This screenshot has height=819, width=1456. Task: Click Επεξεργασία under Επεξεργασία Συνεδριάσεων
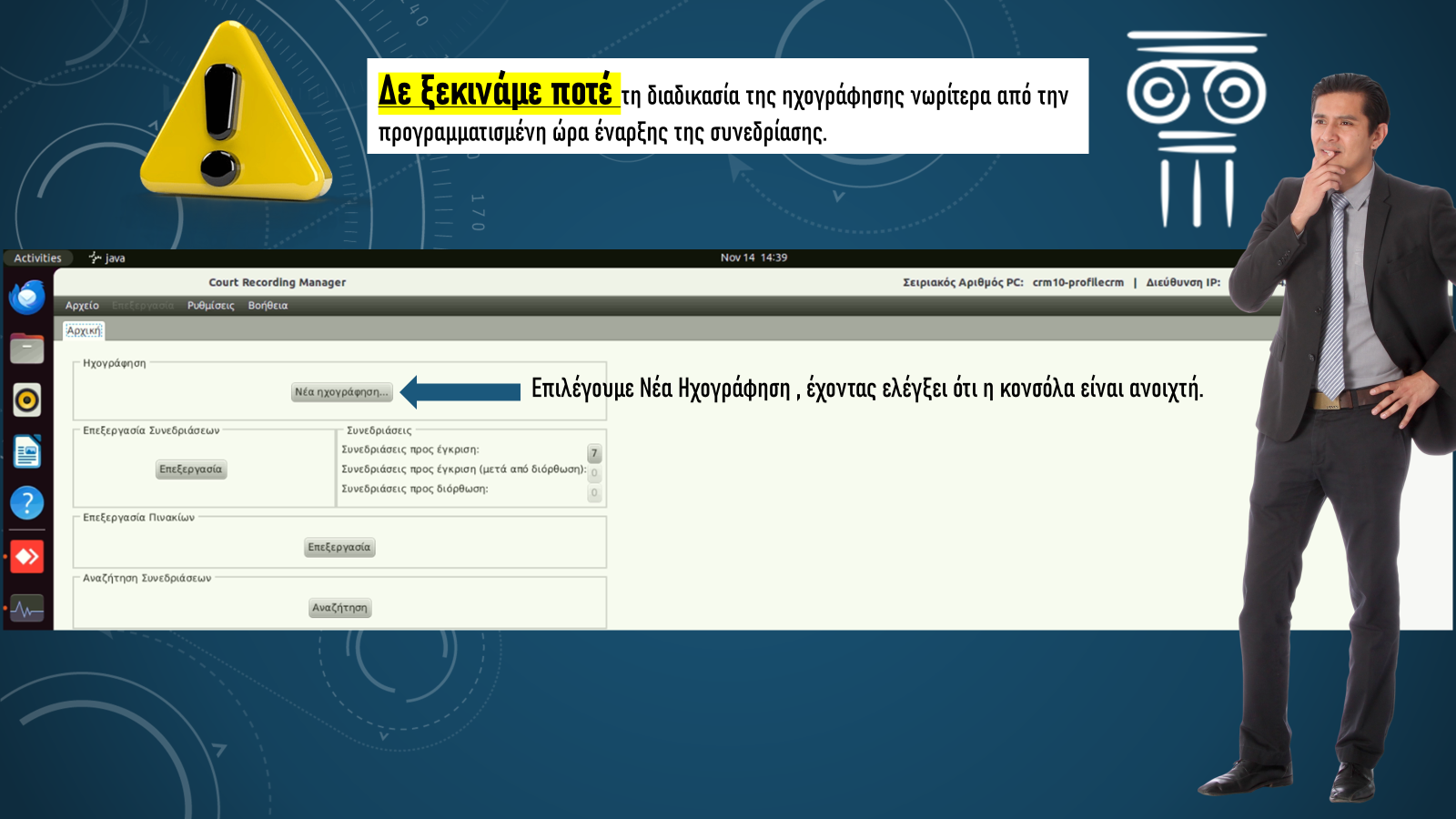[191, 470]
